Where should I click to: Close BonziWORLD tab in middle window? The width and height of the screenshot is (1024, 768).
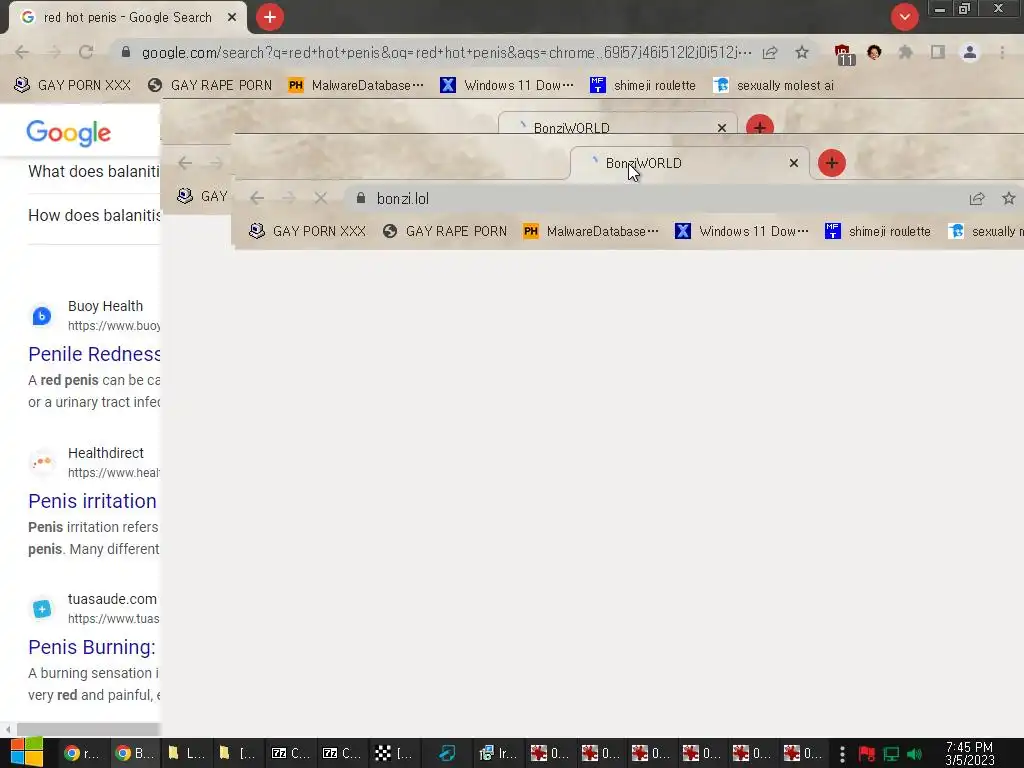722,127
